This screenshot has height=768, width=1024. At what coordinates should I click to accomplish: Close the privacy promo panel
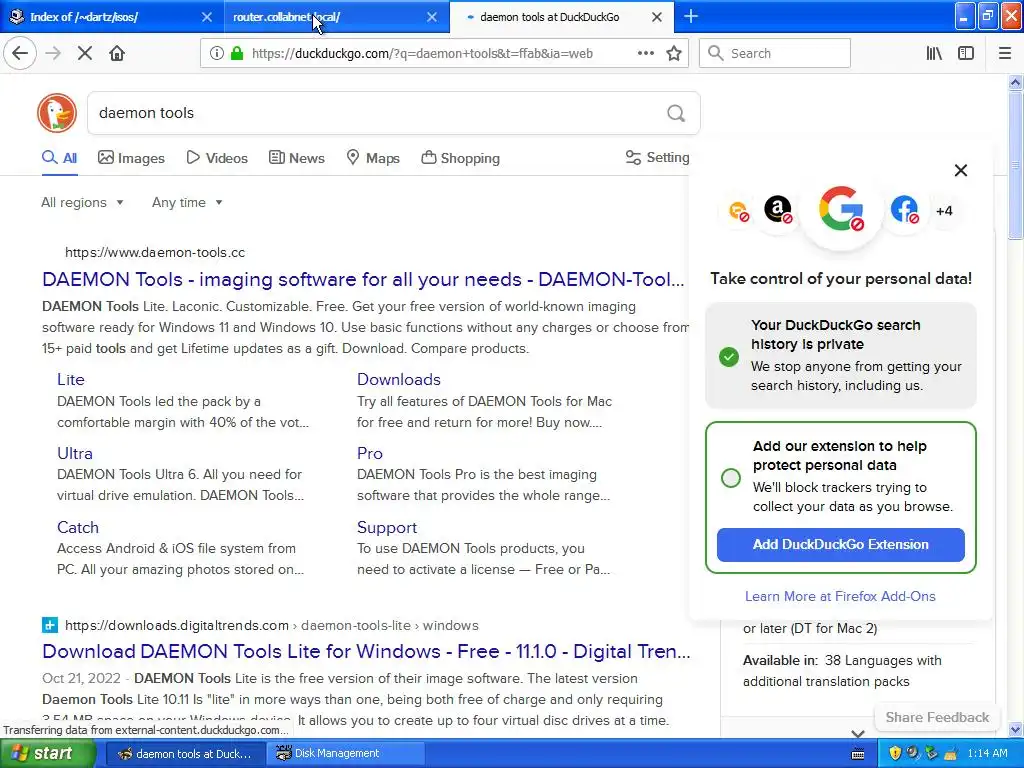point(961,170)
